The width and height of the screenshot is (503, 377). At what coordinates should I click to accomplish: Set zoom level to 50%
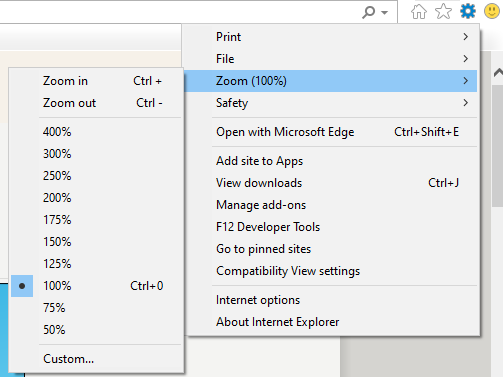point(96,330)
